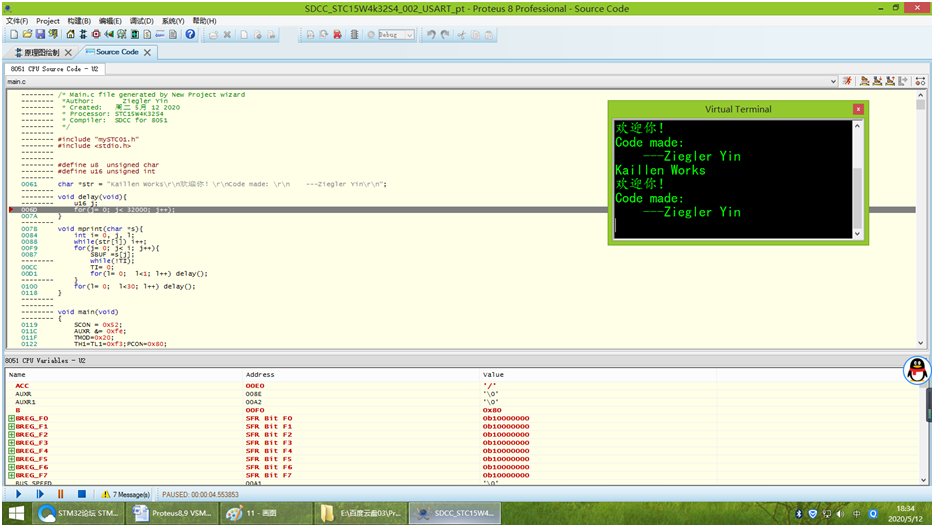Viewport: 934px width, 527px height.
Task: Click the Help question mark icon
Action: (190, 34)
